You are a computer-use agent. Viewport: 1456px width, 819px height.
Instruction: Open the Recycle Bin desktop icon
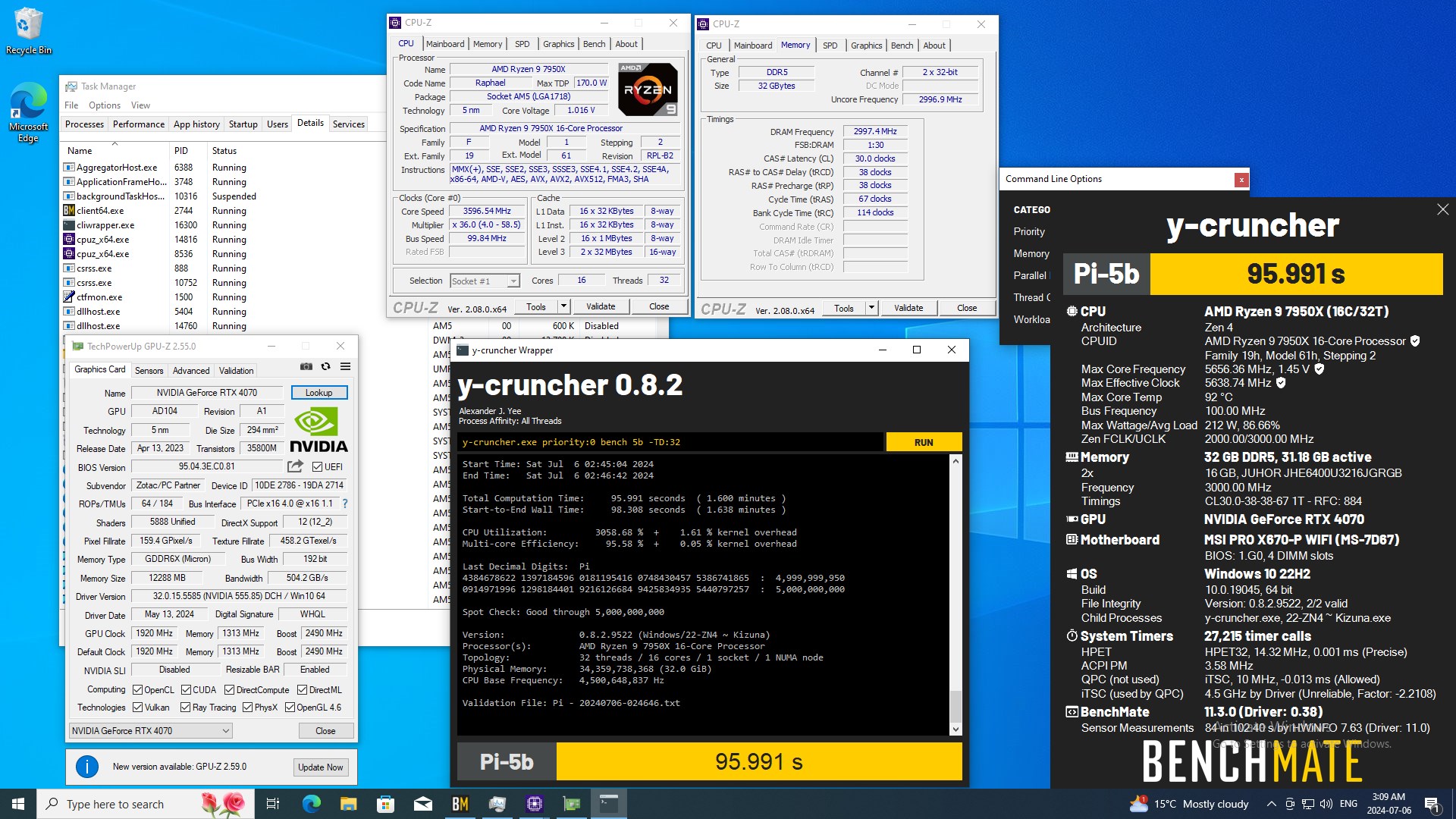coord(28,32)
